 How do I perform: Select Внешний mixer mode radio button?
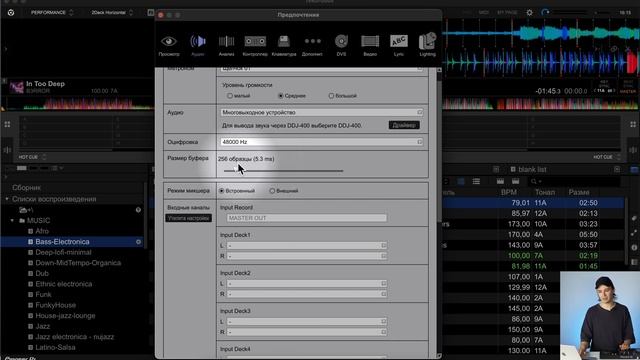click(272, 191)
